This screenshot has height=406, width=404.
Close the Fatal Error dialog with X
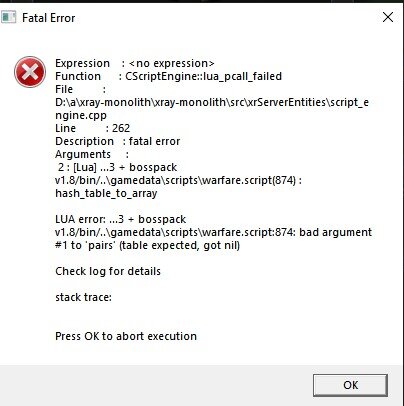[388, 17]
